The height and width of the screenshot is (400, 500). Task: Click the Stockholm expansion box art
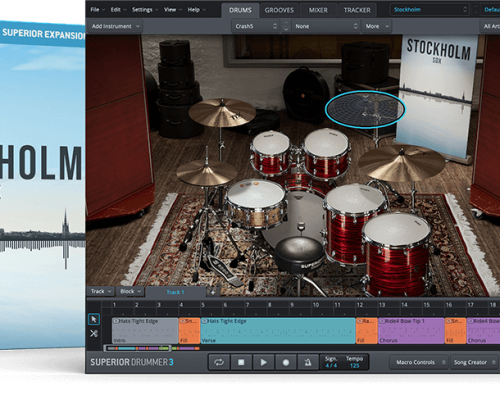click(43, 185)
